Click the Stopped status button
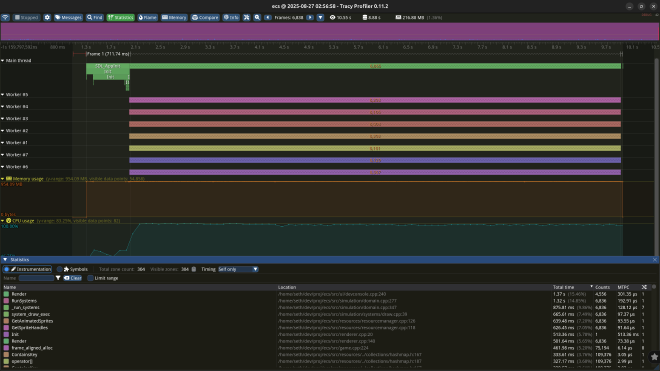660x371 pixels. 26,17
